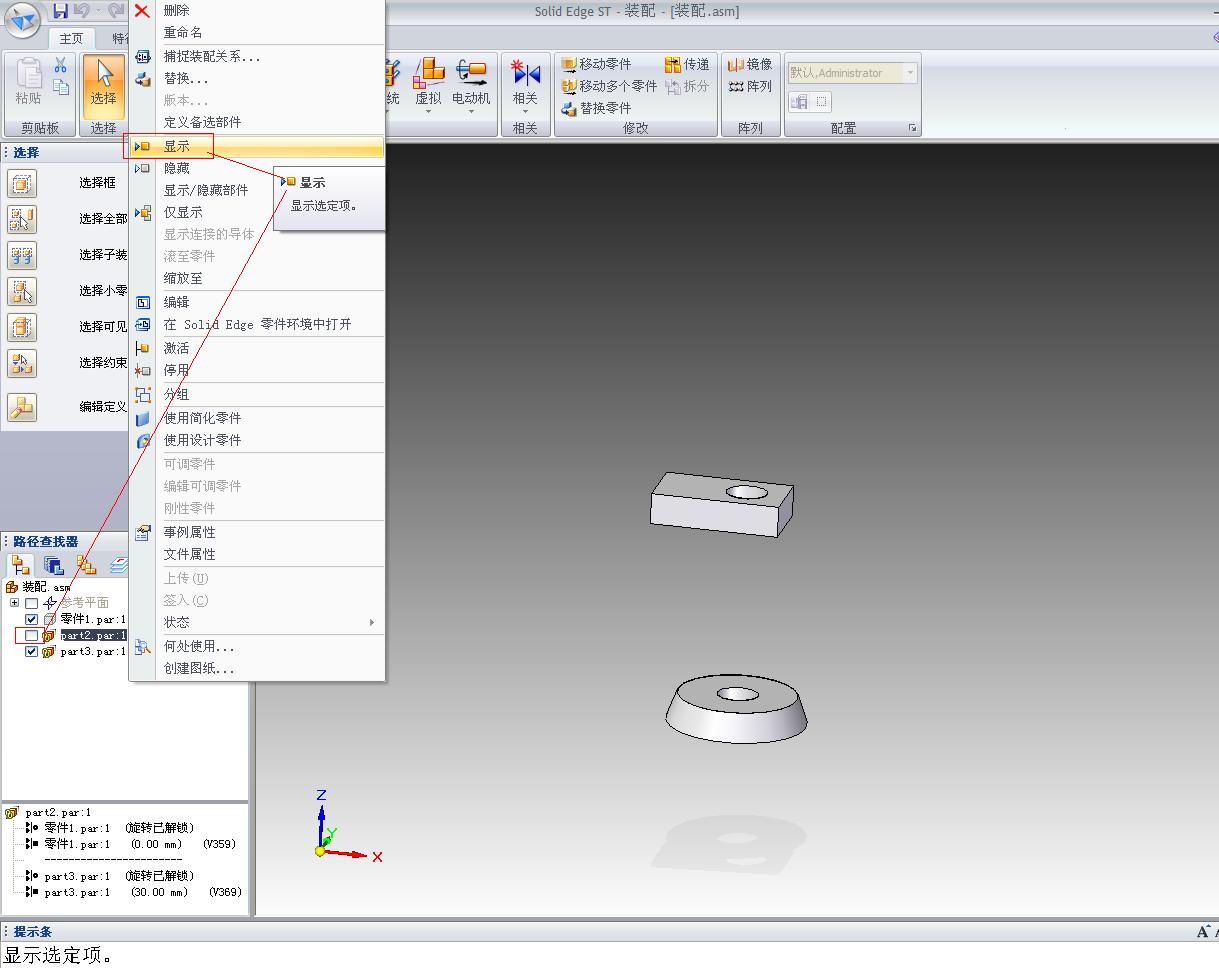
Task: Choose 仅显示 from the context menu
Action: pos(257,212)
